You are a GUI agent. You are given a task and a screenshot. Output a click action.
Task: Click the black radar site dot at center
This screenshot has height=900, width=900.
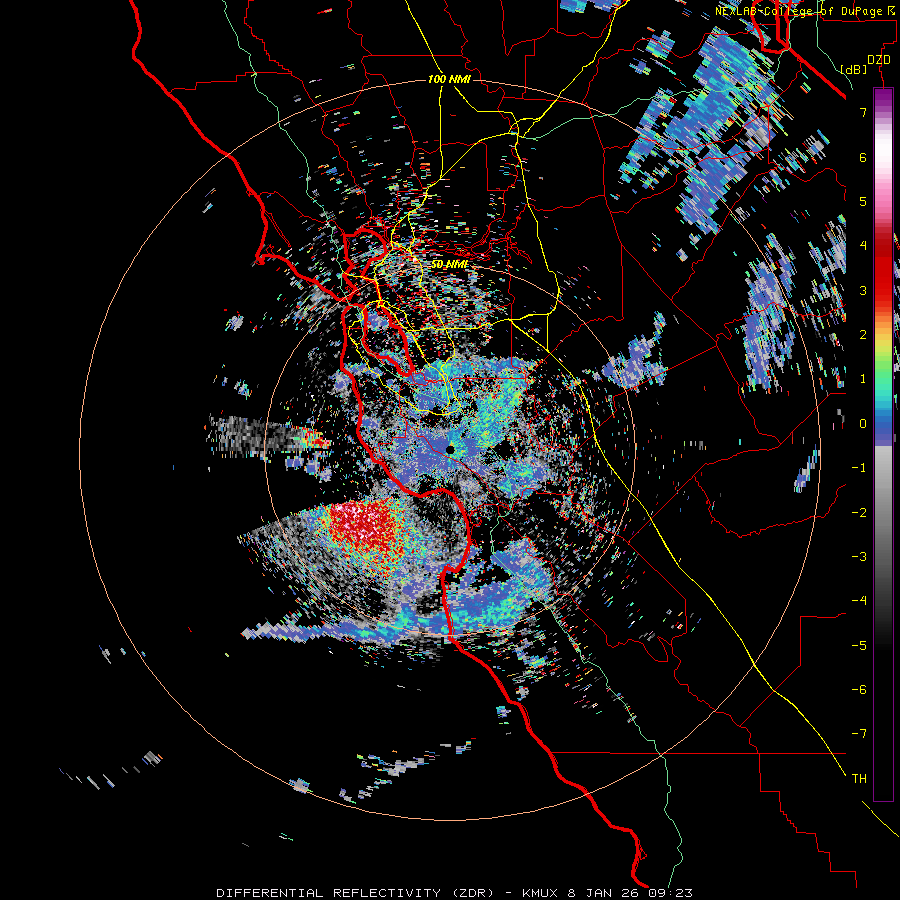(450, 450)
